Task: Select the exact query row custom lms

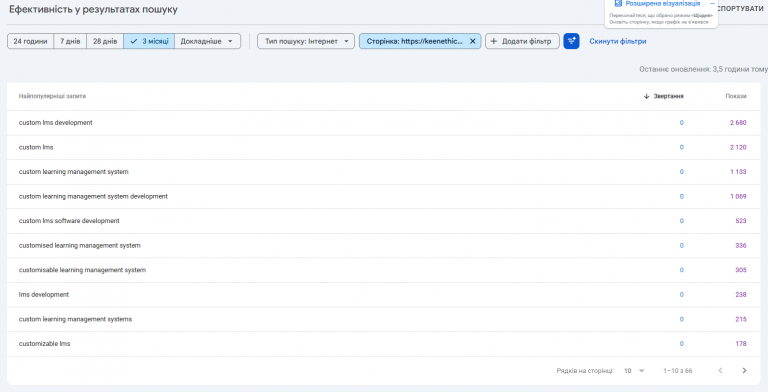Action: pos(384,147)
